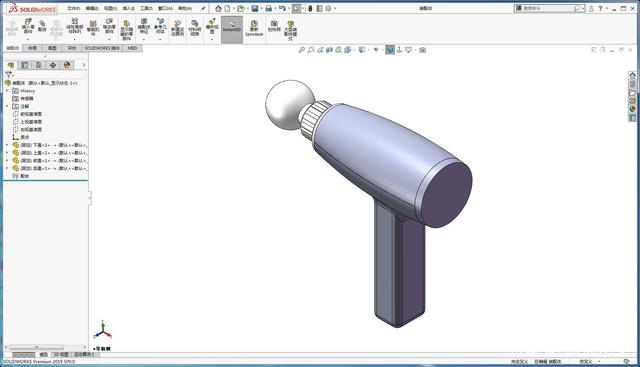Open dropdown under Exploded View
The image size is (640, 367).
(x=212, y=39)
